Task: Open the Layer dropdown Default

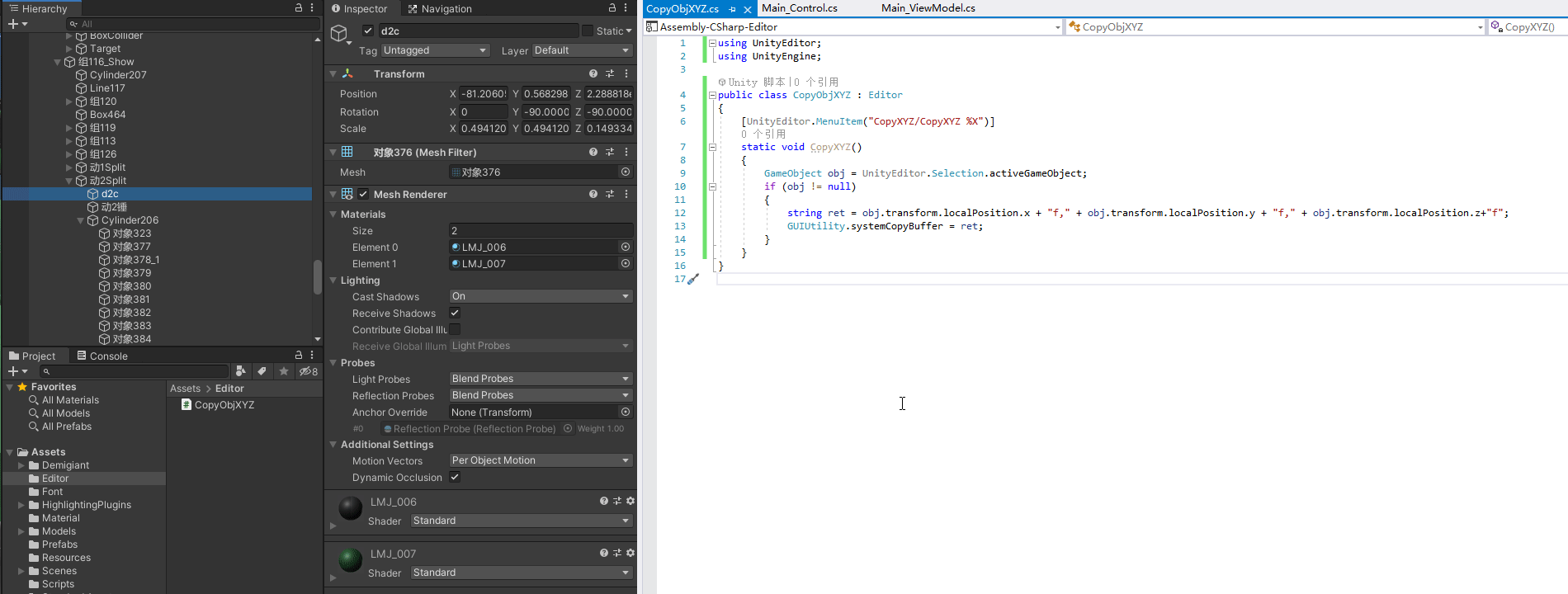Action: 582,50
